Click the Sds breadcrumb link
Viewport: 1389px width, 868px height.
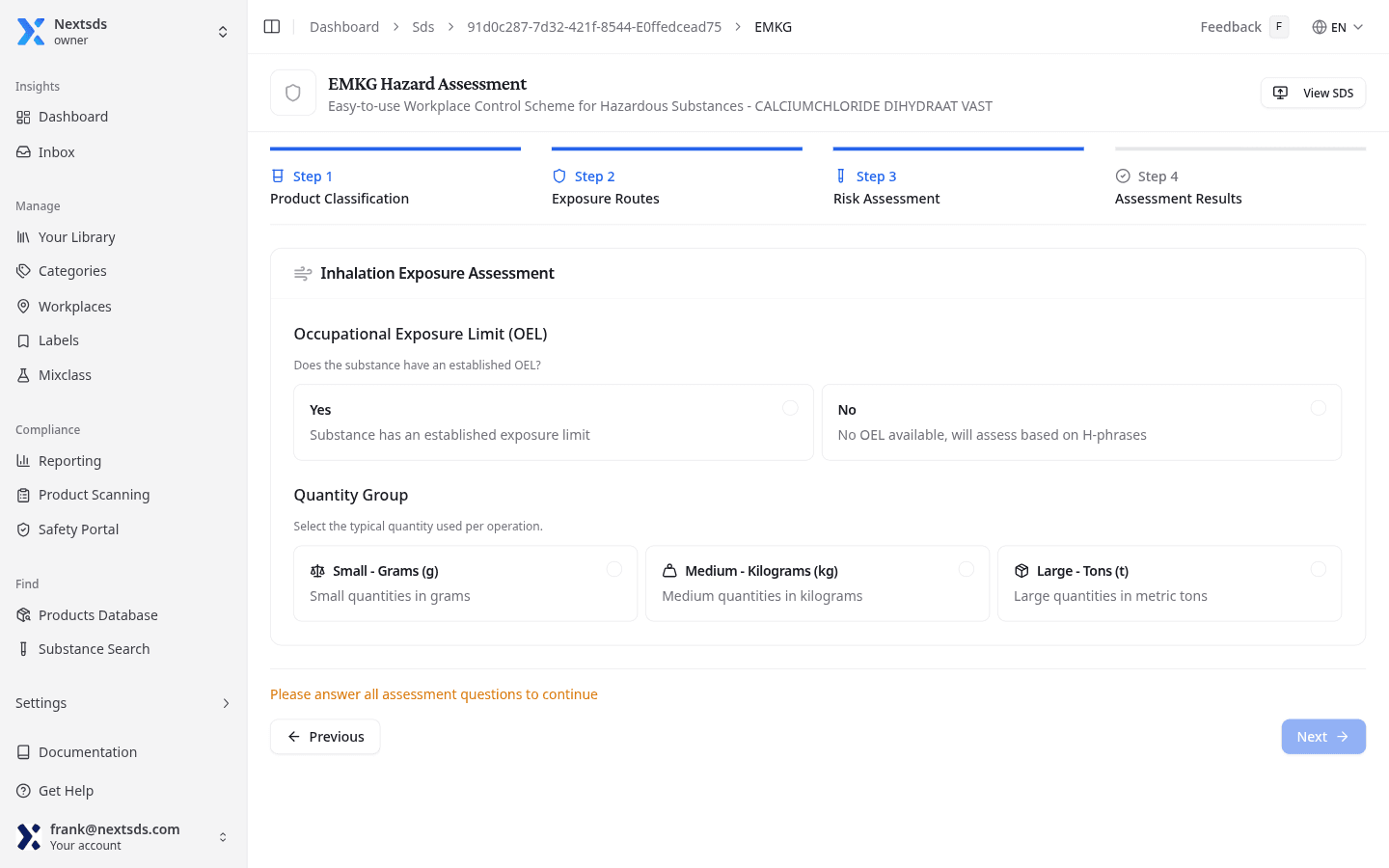coord(423,27)
